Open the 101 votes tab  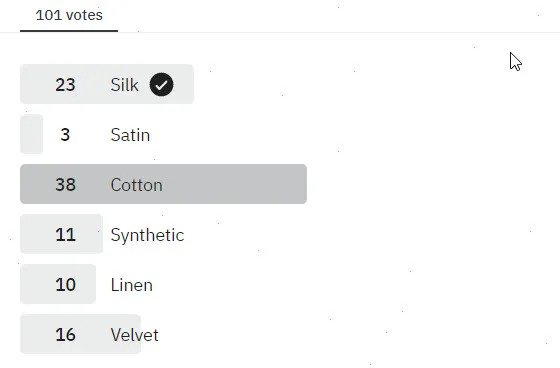tap(69, 15)
